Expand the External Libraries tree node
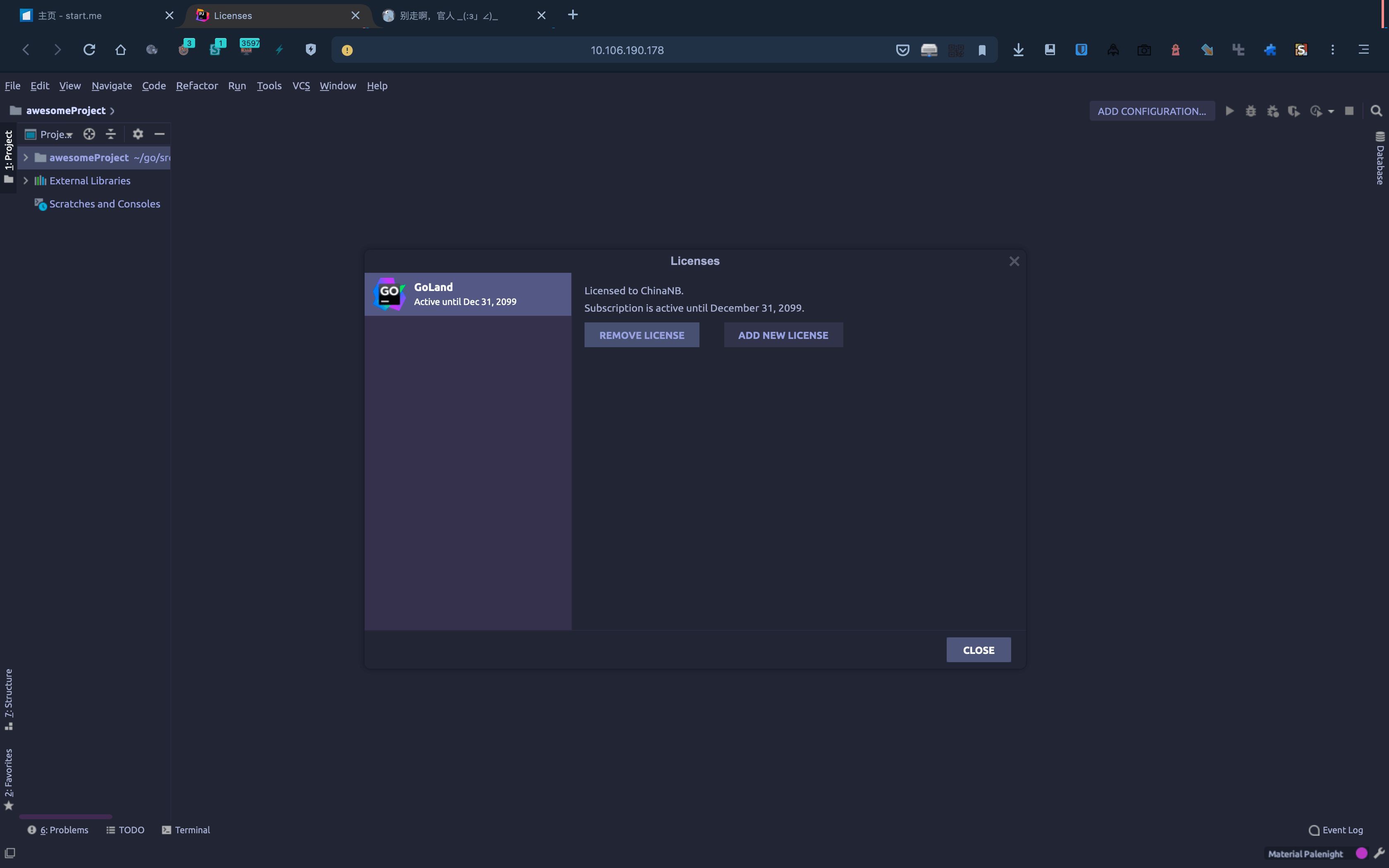This screenshot has height=868, width=1389. tap(25, 180)
